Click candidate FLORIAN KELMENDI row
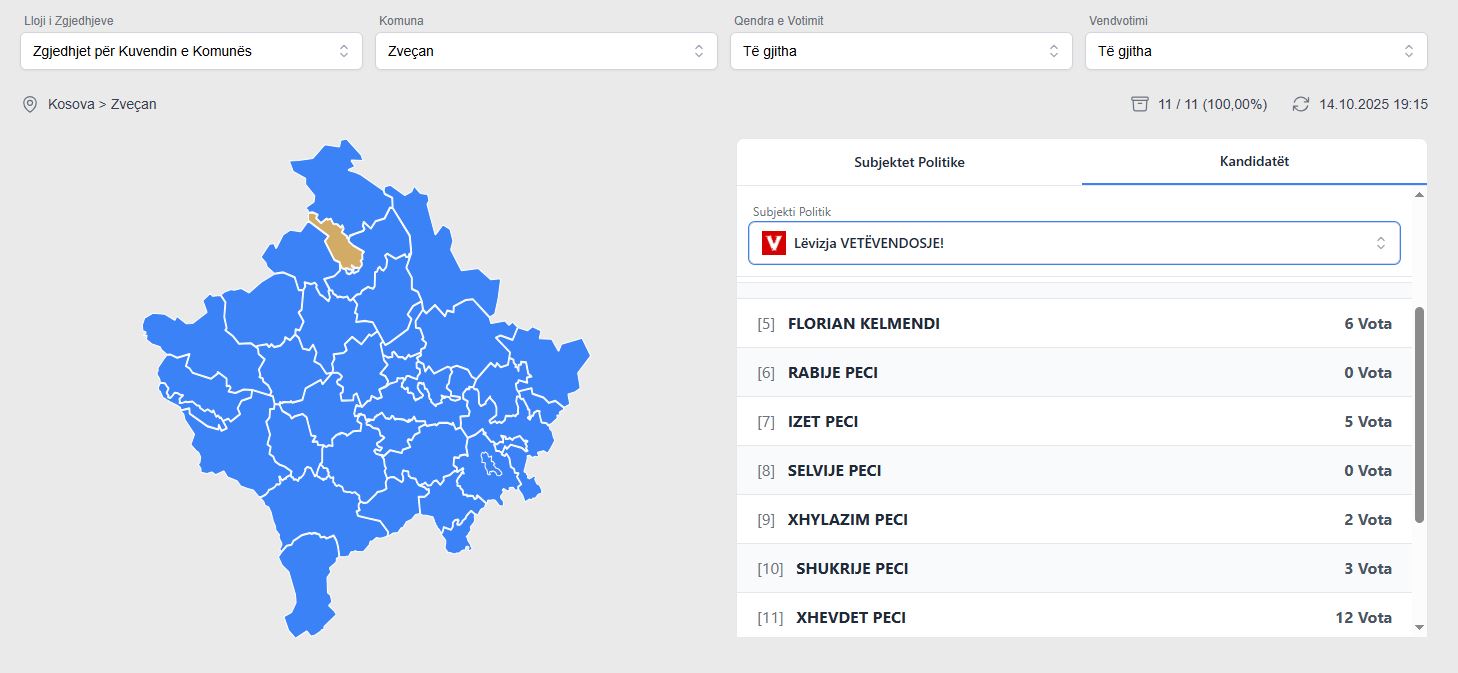The image size is (1458, 673). tap(1074, 324)
